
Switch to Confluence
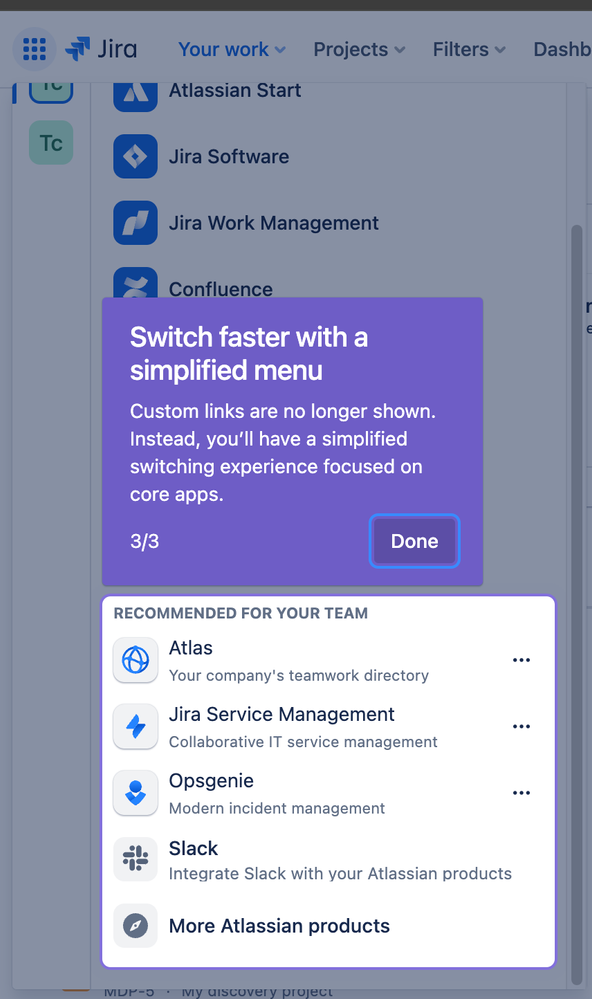coord(220,289)
